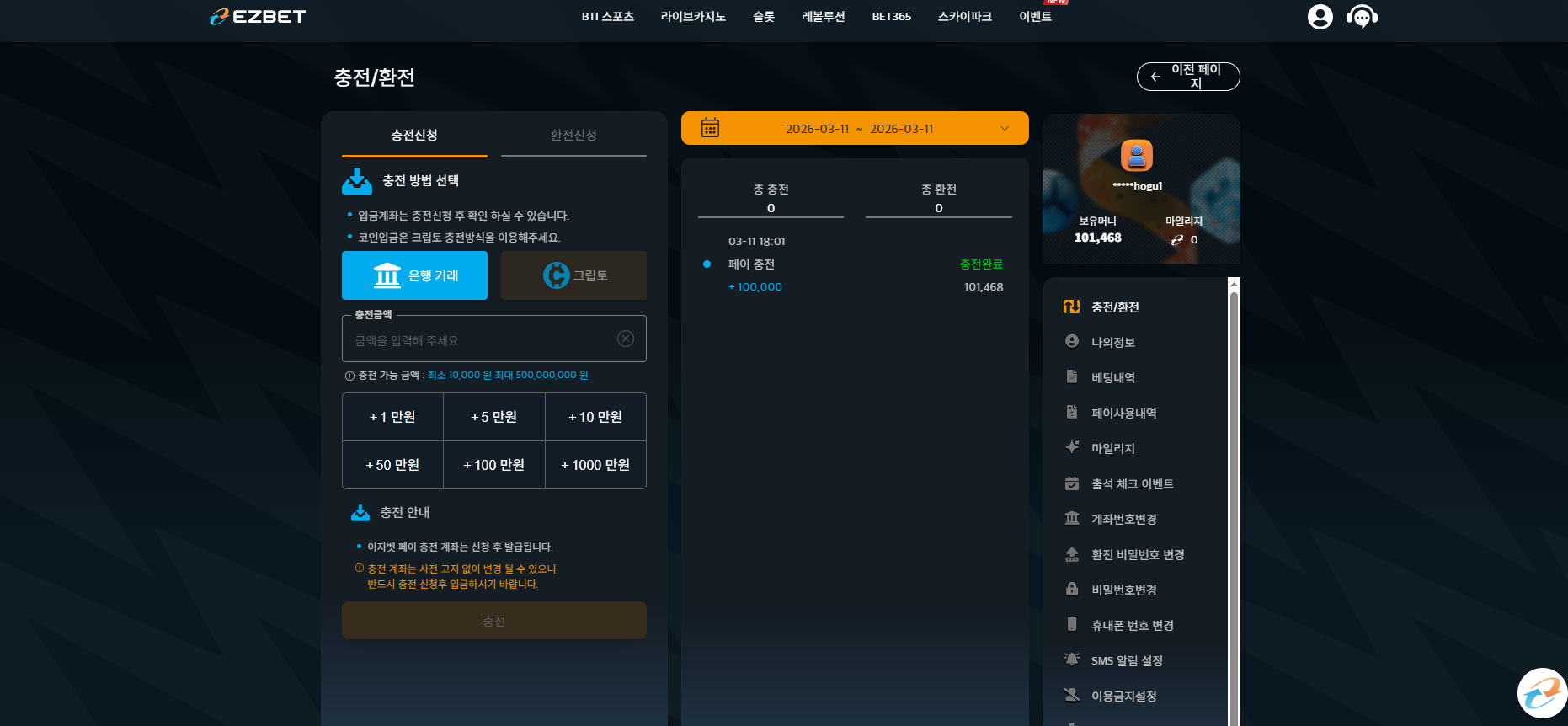Open the user profile icon in header
The width and height of the screenshot is (1568, 726).
[1320, 17]
